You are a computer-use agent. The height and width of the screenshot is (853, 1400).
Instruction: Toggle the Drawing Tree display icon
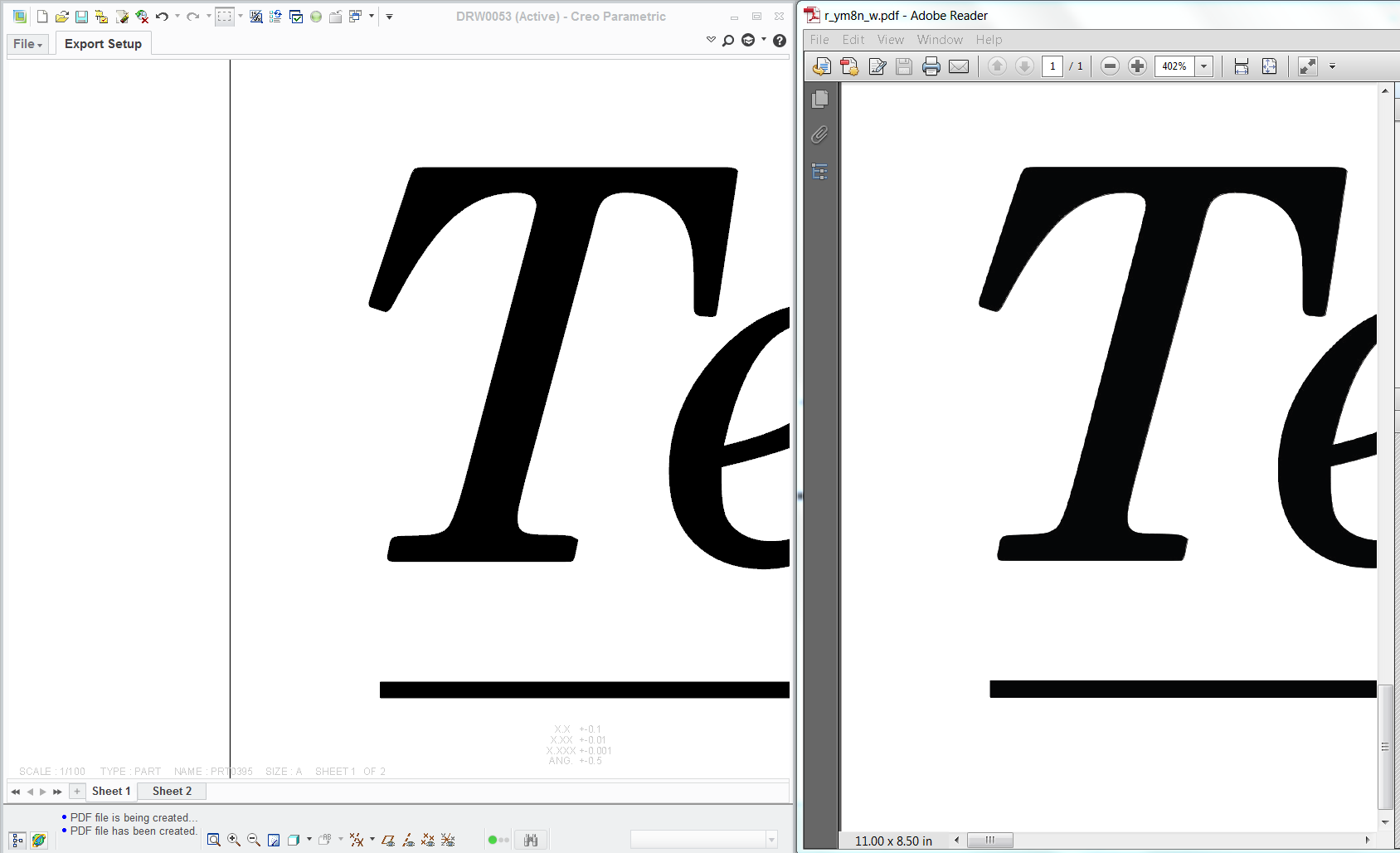[x=17, y=841]
